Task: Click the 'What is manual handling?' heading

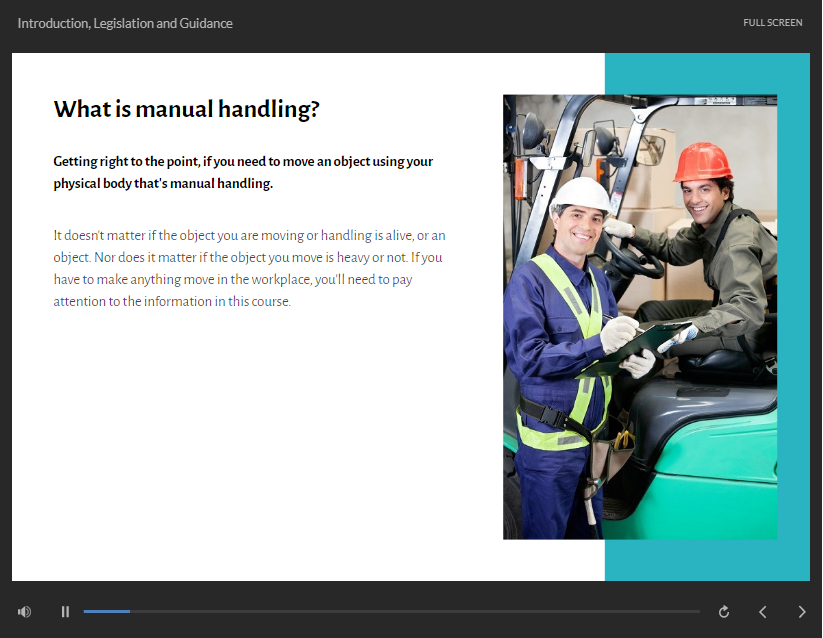Action: click(x=186, y=109)
